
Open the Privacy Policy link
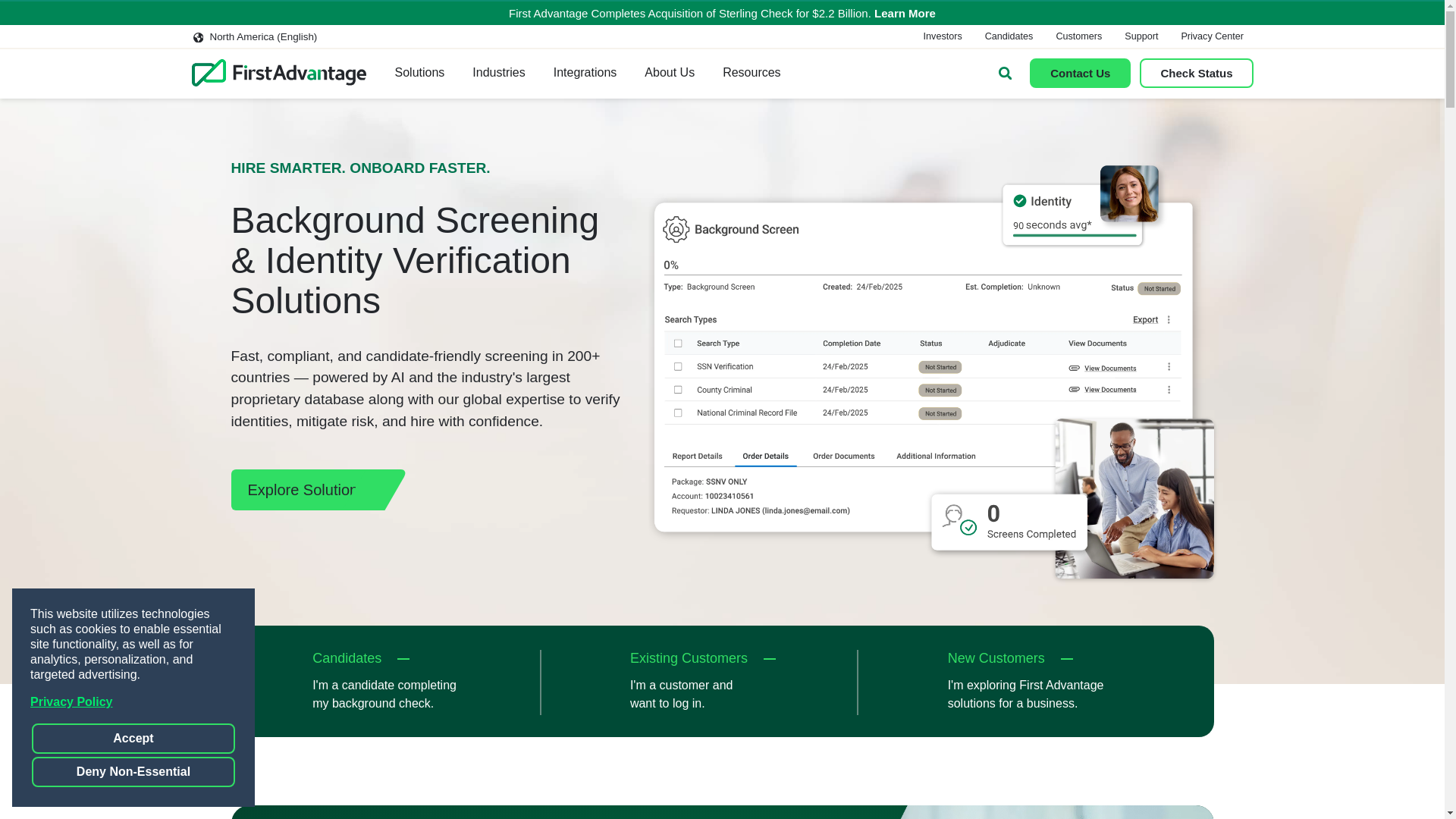click(x=71, y=702)
